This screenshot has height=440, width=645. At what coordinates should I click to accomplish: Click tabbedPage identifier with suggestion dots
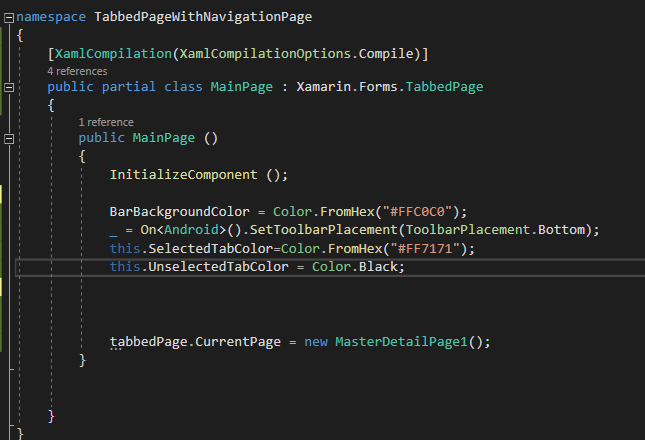(148, 342)
